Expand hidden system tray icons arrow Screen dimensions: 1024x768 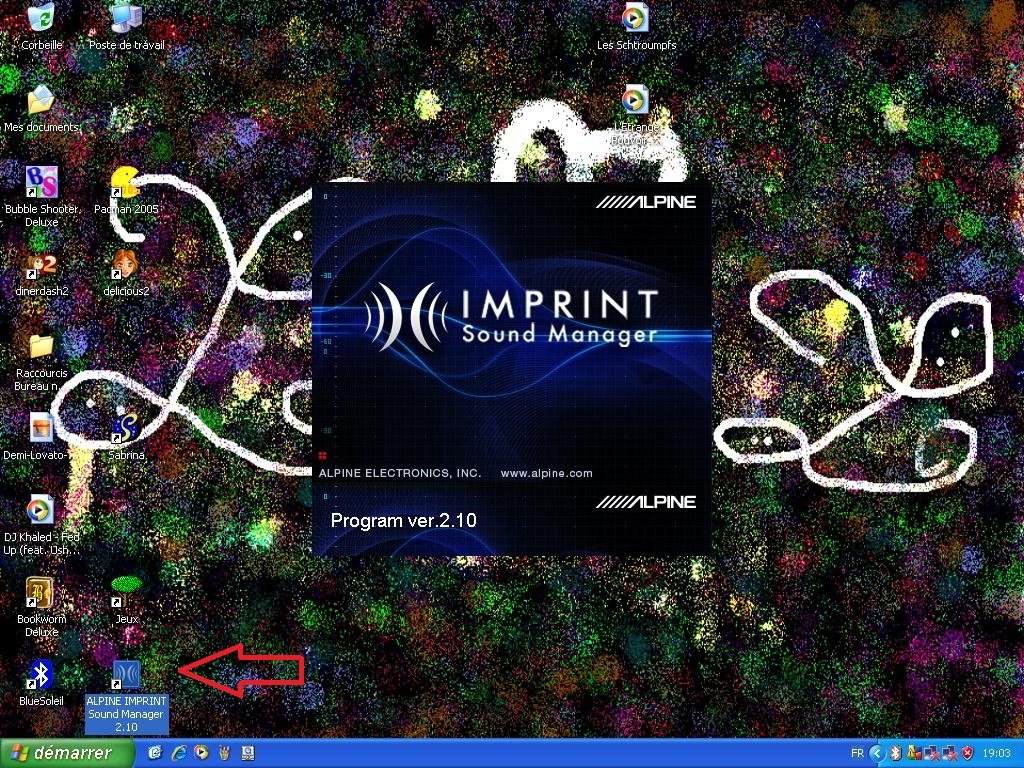[x=877, y=753]
